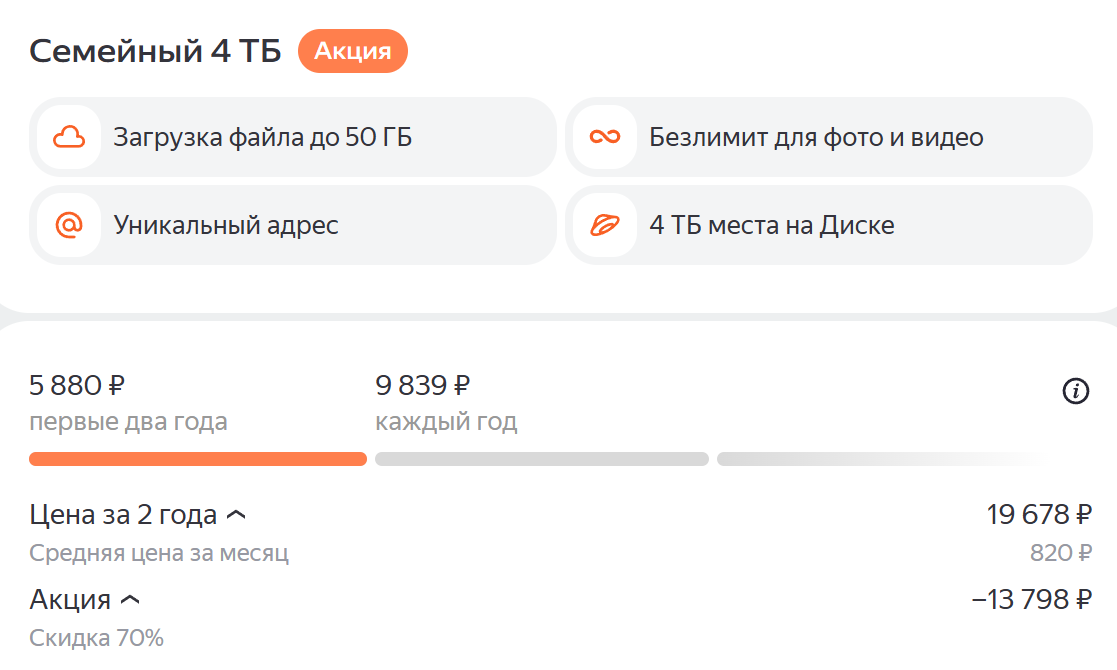Click the Скидка 70% text
1117x670 pixels.
tap(96, 637)
